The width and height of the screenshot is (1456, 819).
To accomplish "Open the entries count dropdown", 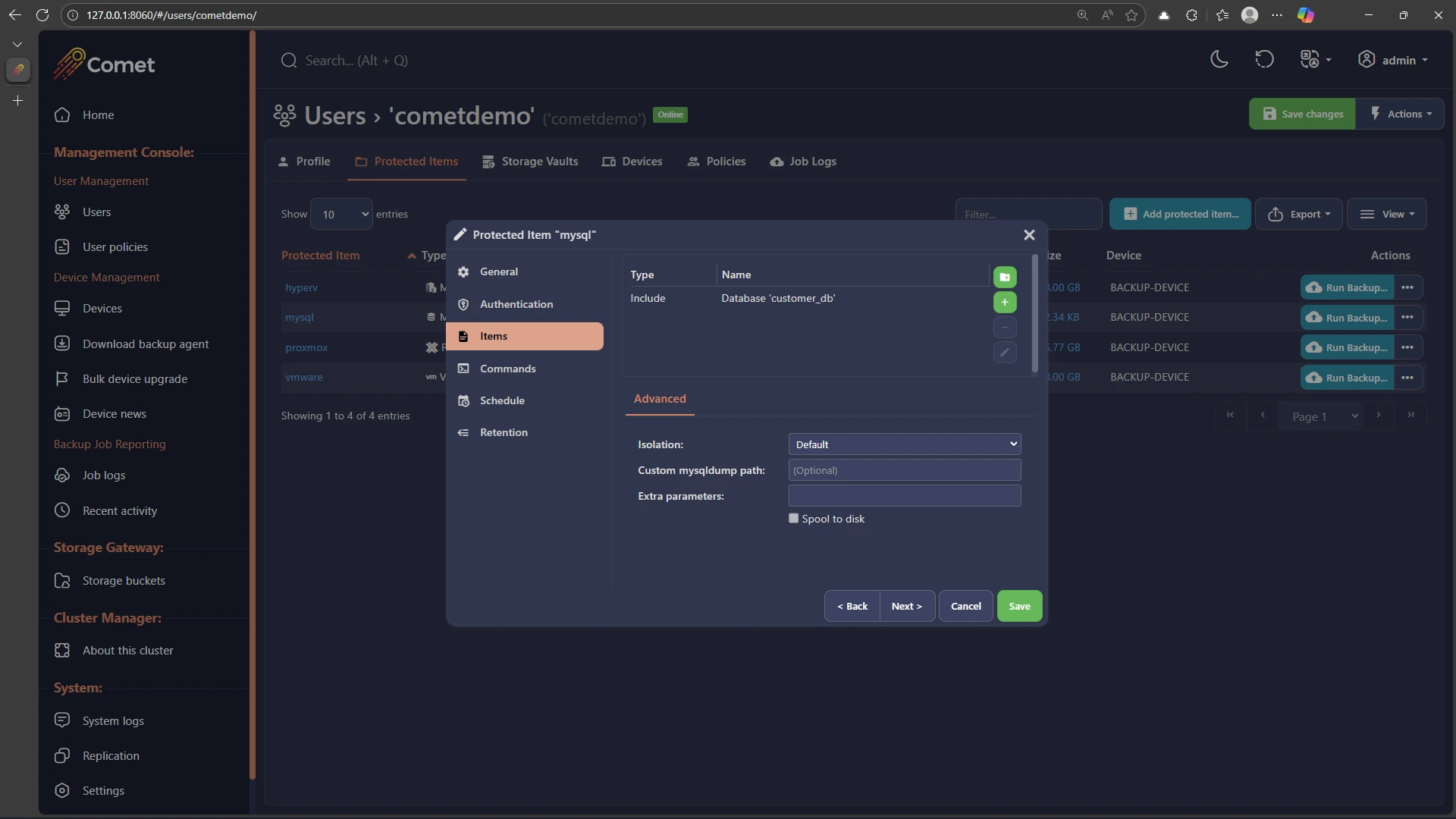I will [342, 215].
